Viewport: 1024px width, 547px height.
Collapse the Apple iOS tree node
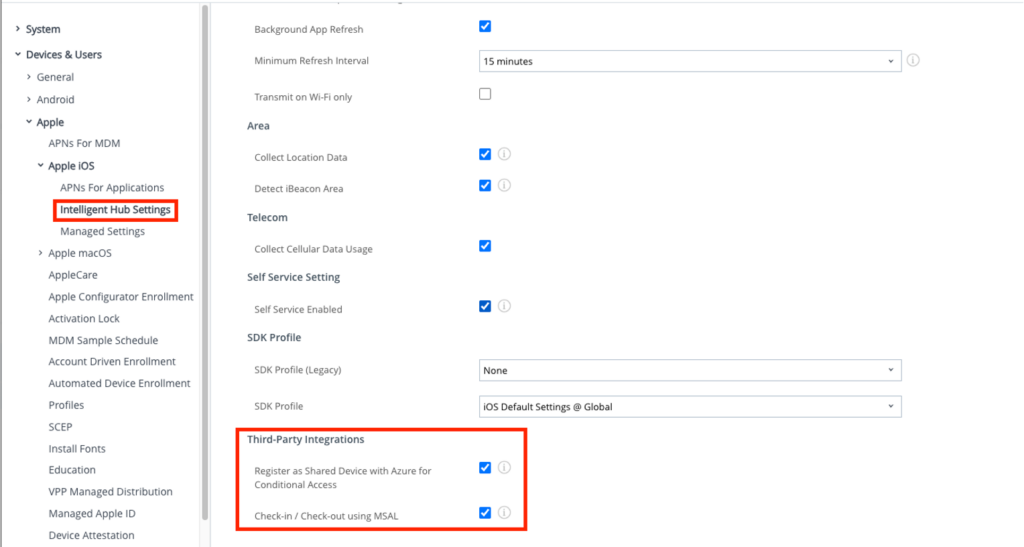point(41,166)
